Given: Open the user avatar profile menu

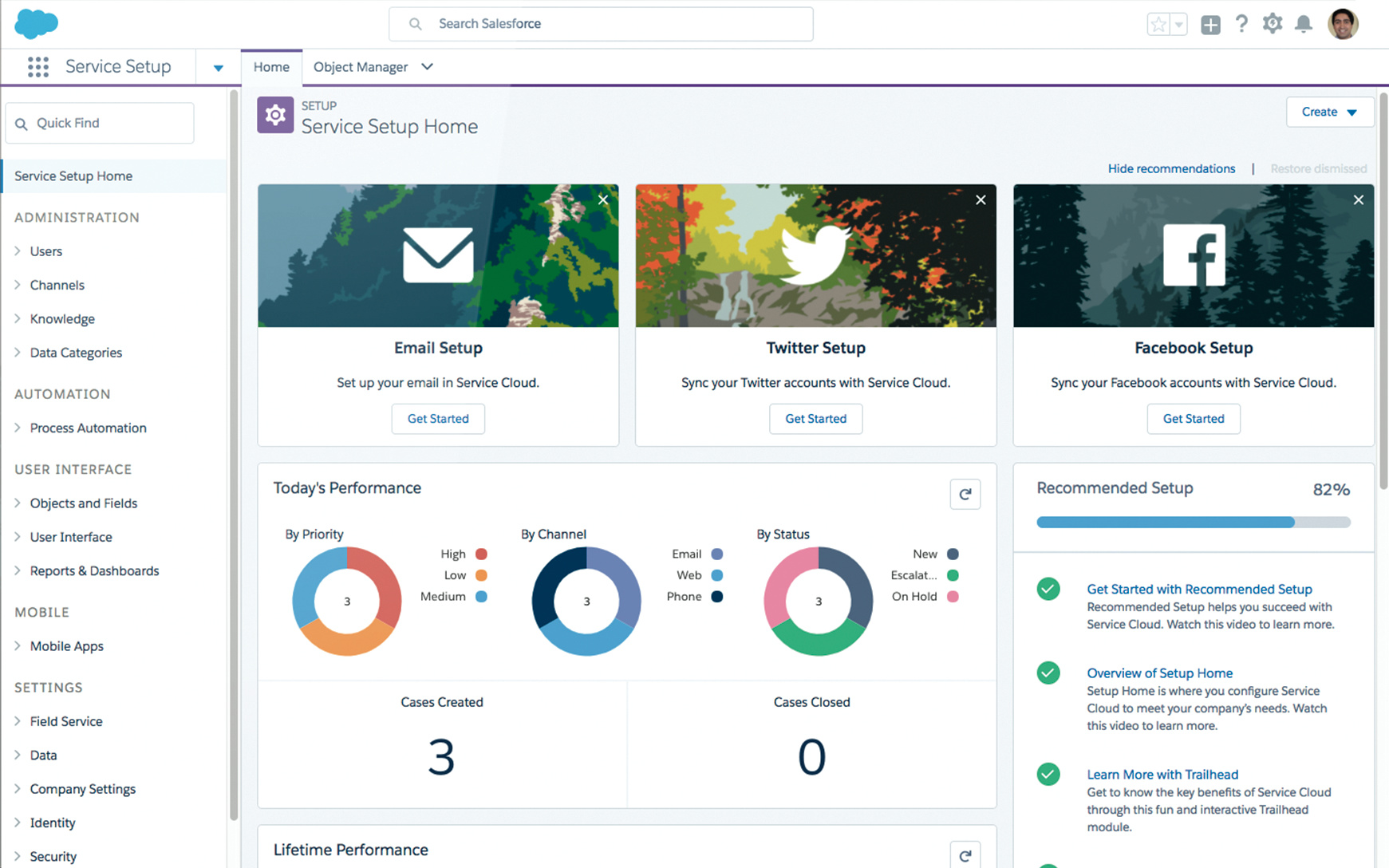Looking at the screenshot, I should [x=1343, y=24].
